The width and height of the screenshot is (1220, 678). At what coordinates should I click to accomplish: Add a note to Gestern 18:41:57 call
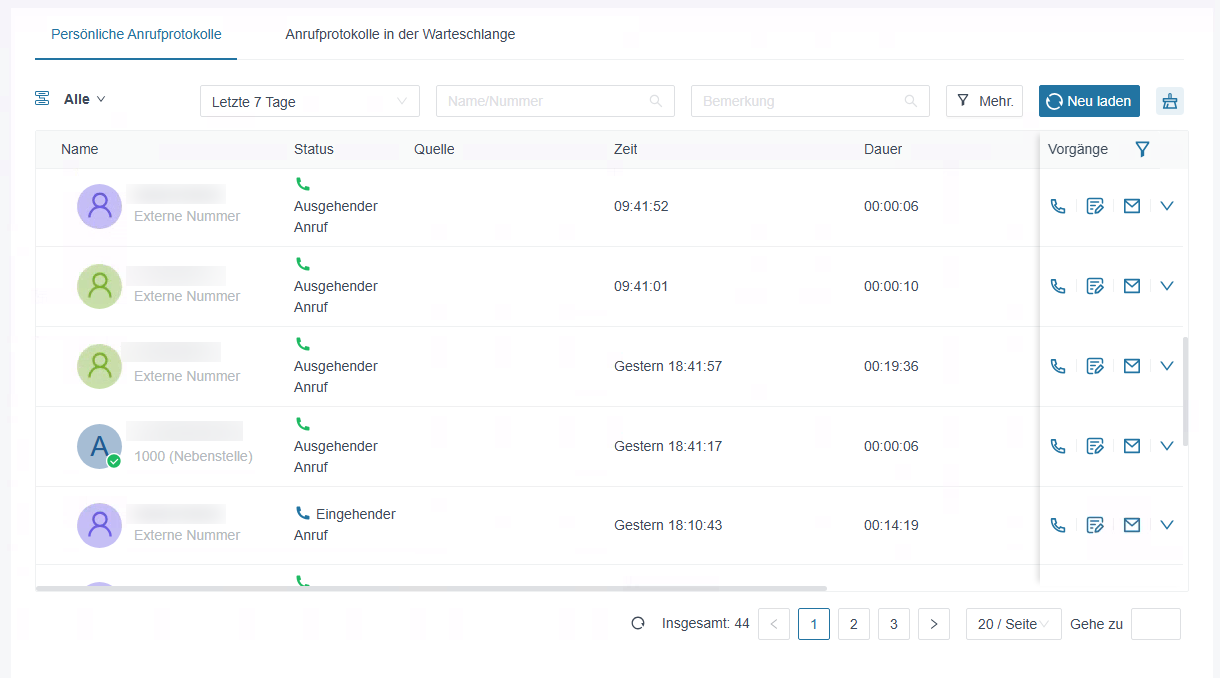coord(1095,366)
